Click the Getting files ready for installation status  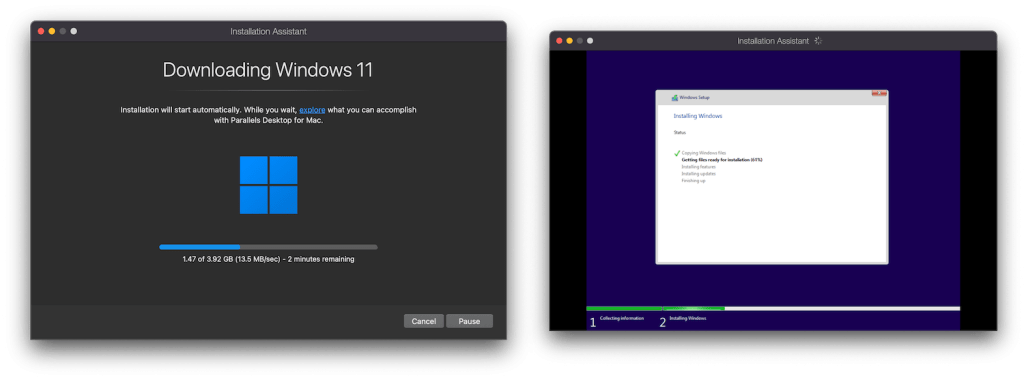click(x=722, y=159)
